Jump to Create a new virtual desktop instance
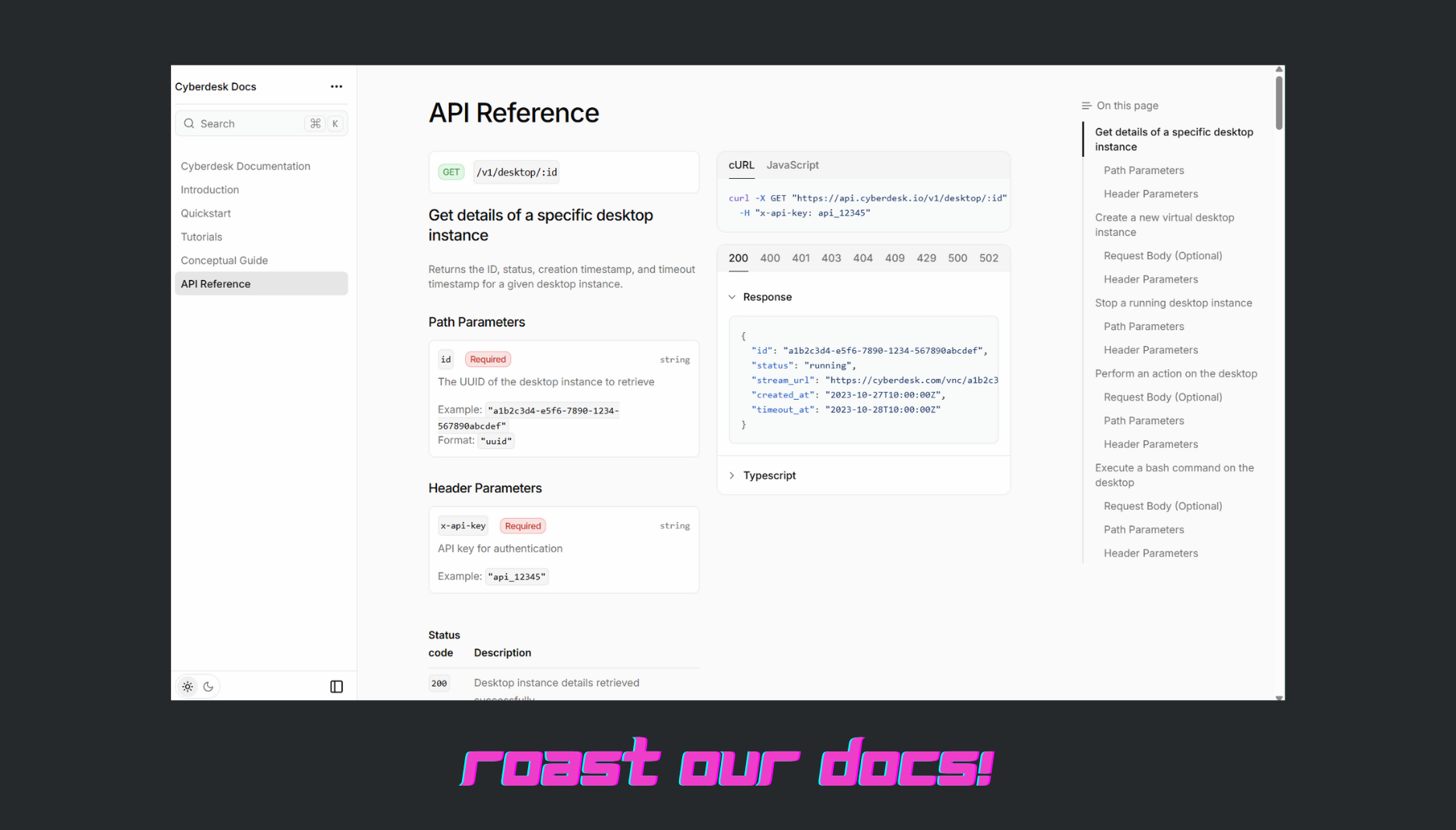This screenshot has height=830, width=1456. (1164, 225)
